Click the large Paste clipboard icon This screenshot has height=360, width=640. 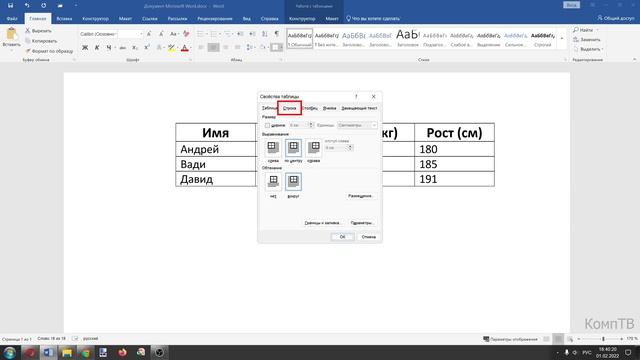pos(11,34)
